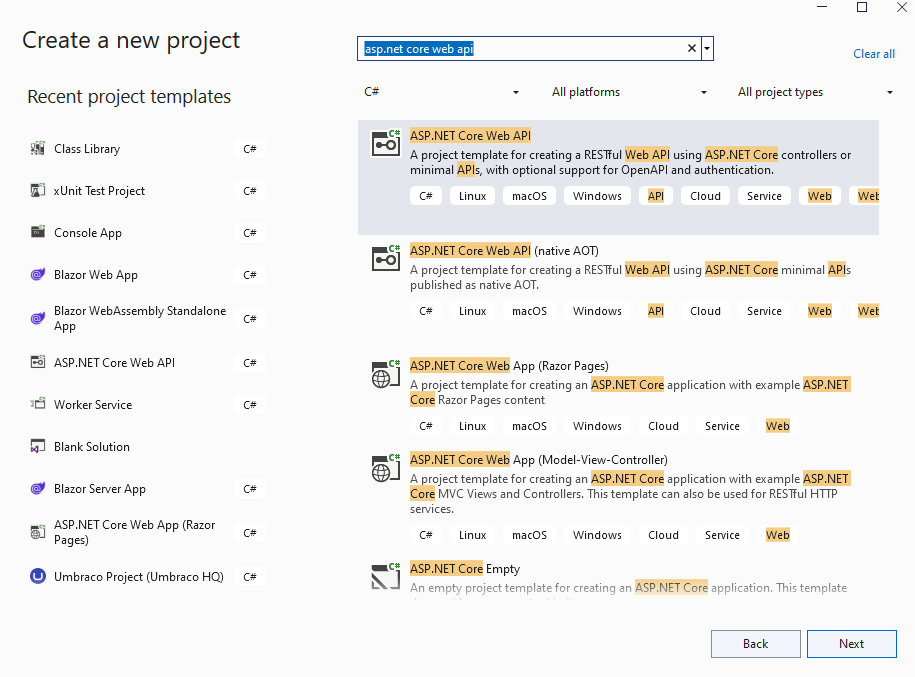Click the recent ASP.NET Core Web API icon
Screen dimensions: 915x677
[38, 362]
